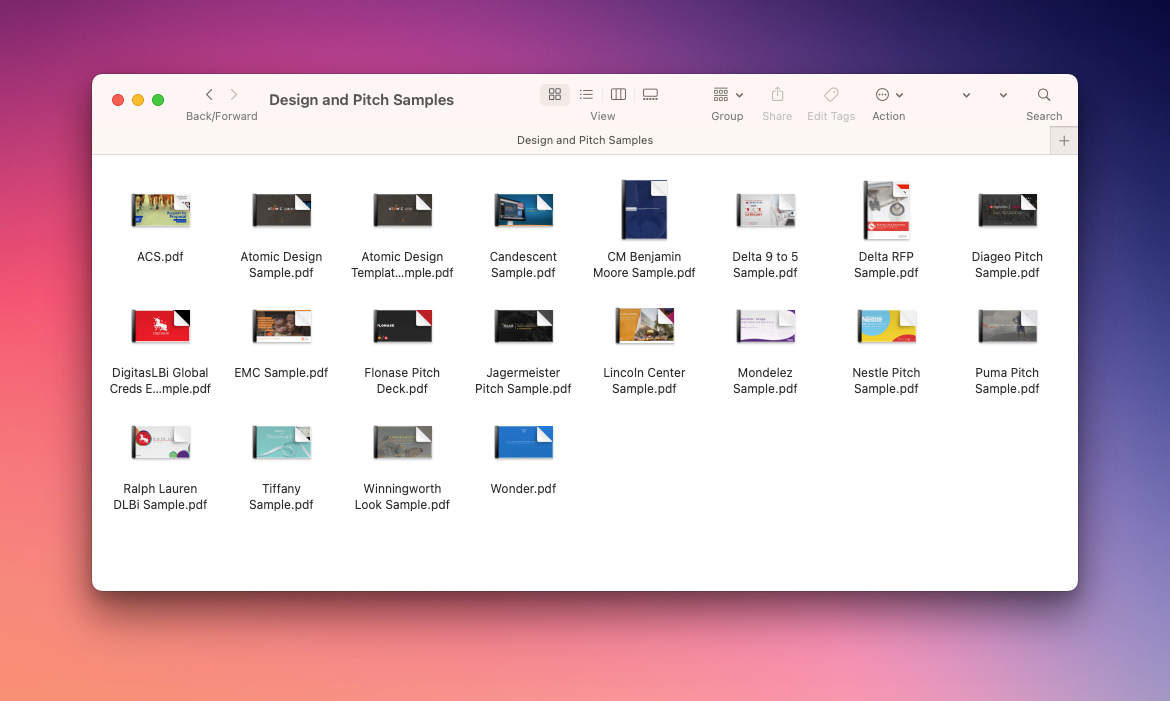Select the Nestle Pitch Sample.pdf icon

[886, 326]
